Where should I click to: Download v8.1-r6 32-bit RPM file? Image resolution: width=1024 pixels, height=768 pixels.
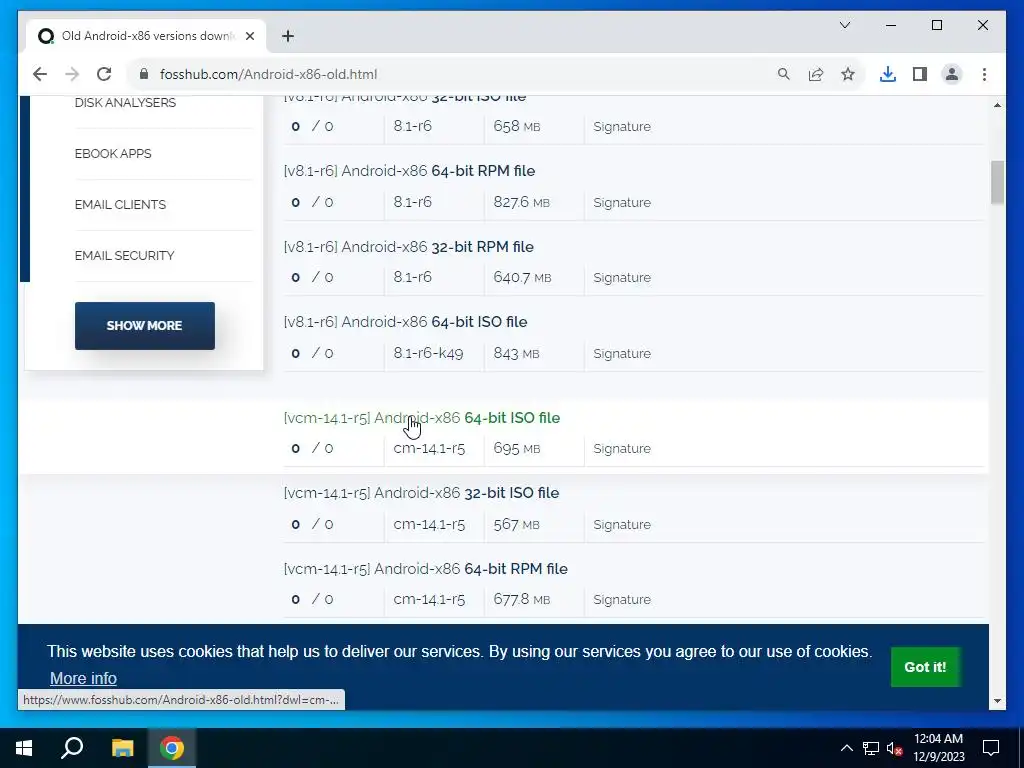409,247
